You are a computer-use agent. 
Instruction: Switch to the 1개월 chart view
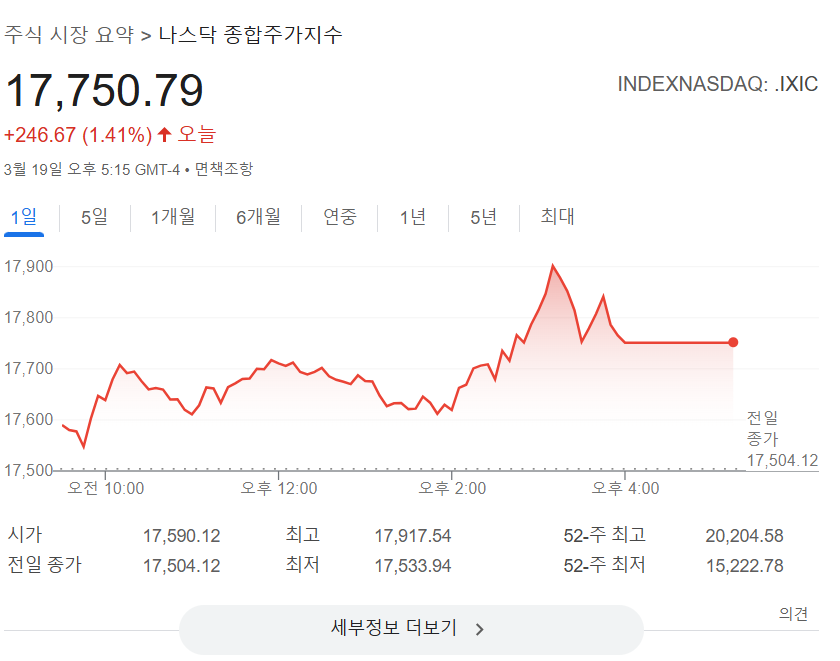pos(170,216)
